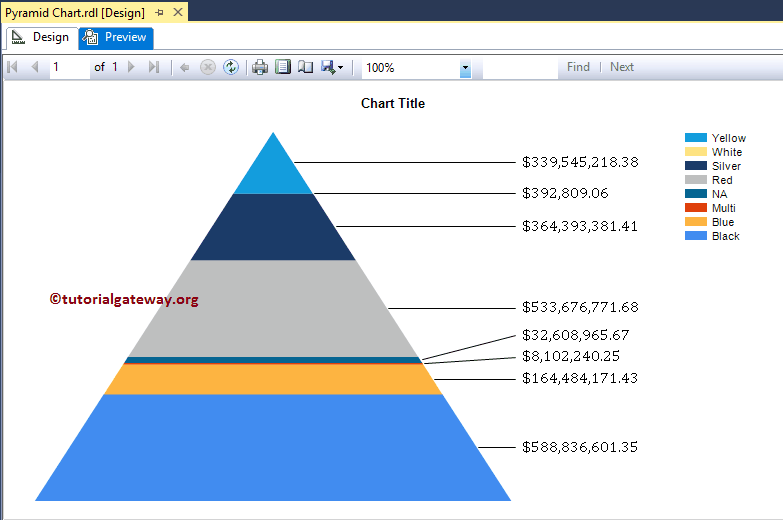Click Multi legend color swatch
The width and height of the screenshot is (783, 520).
point(696,208)
